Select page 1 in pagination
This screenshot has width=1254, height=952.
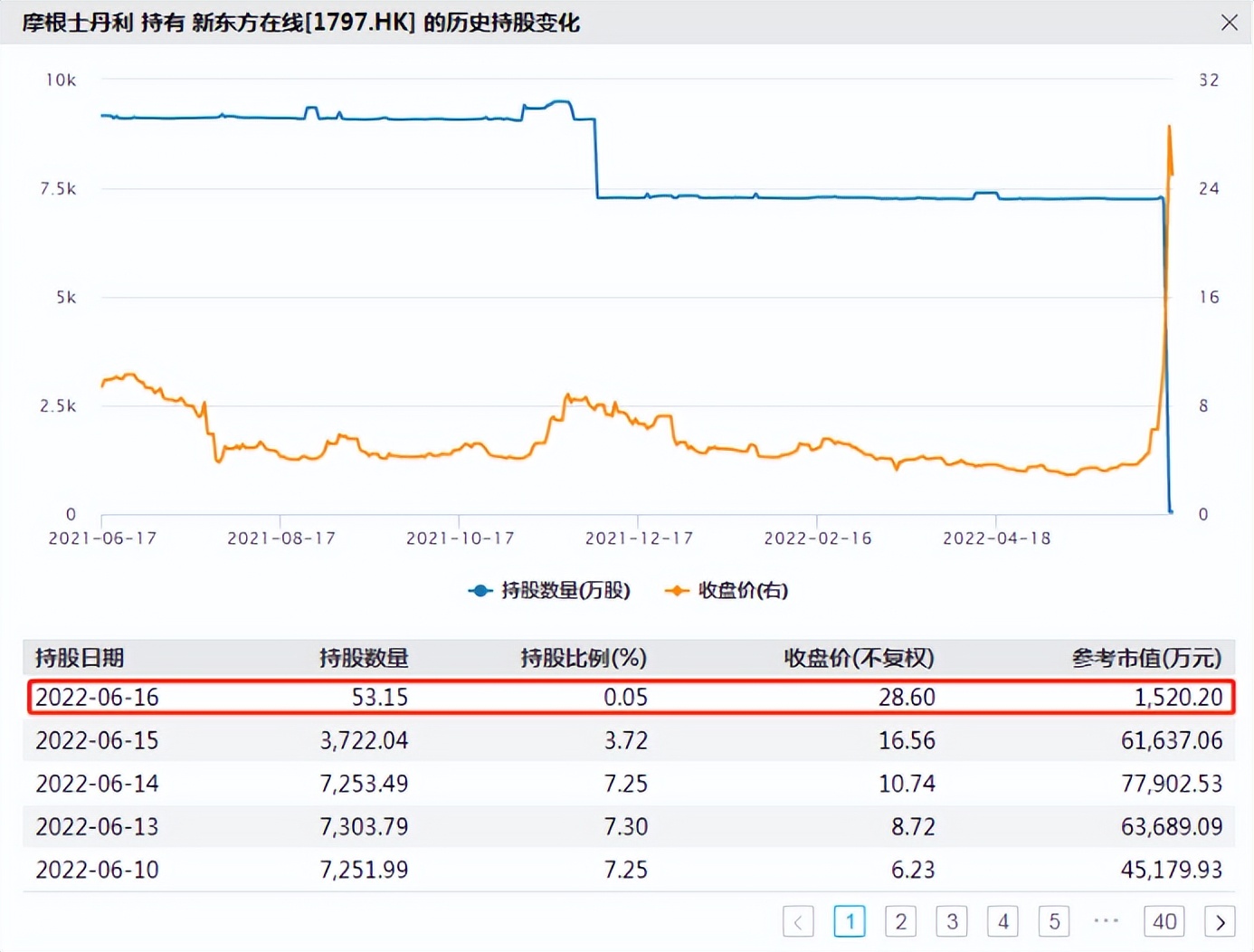(x=850, y=921)
